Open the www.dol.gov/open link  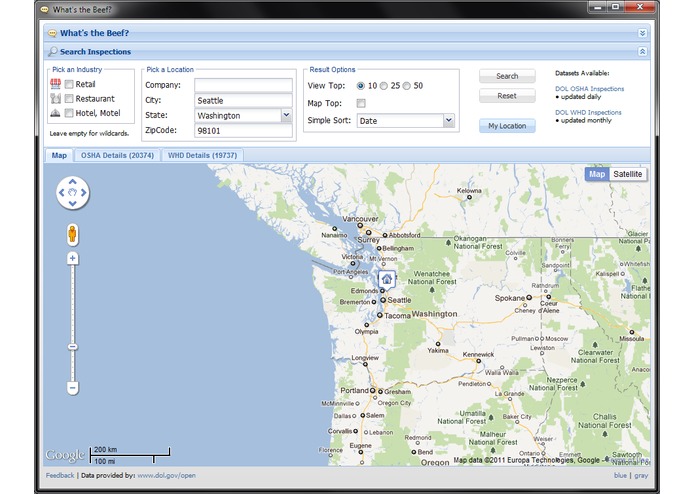coord(167,475)
